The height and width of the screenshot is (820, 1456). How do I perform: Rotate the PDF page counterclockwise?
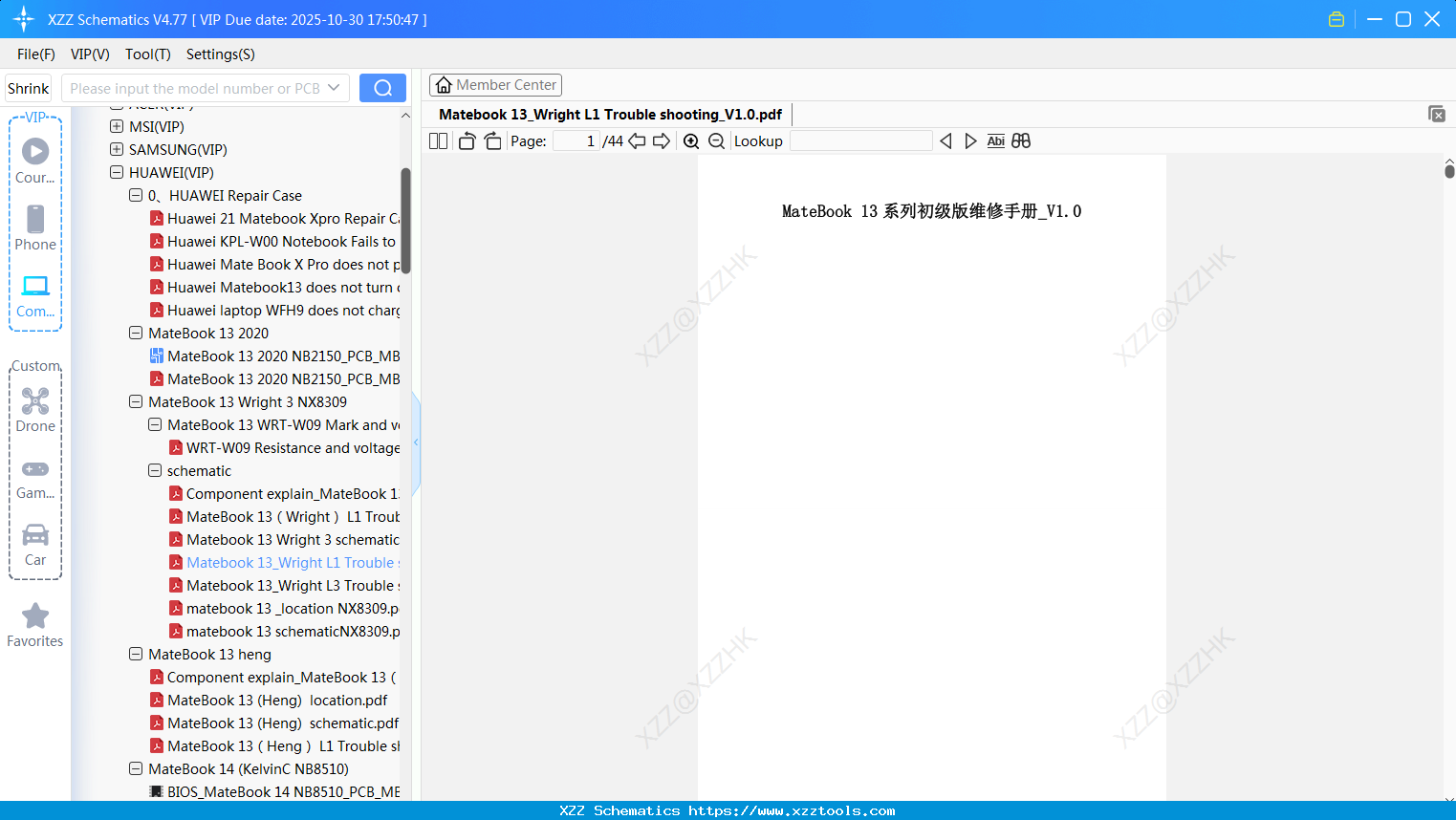tap(467, 141)
